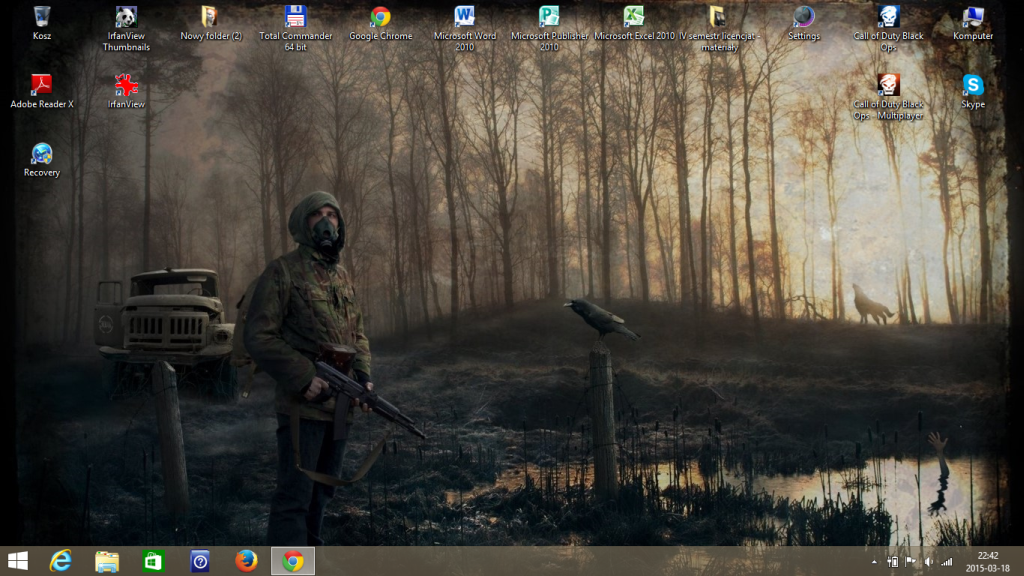Select the Kosz recycle bin desktop icon
The image size is (1024, 576).
tap(42, 24)
